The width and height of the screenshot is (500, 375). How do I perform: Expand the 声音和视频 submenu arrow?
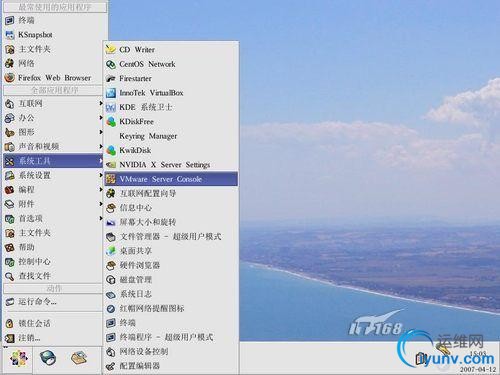coord(100,146)
